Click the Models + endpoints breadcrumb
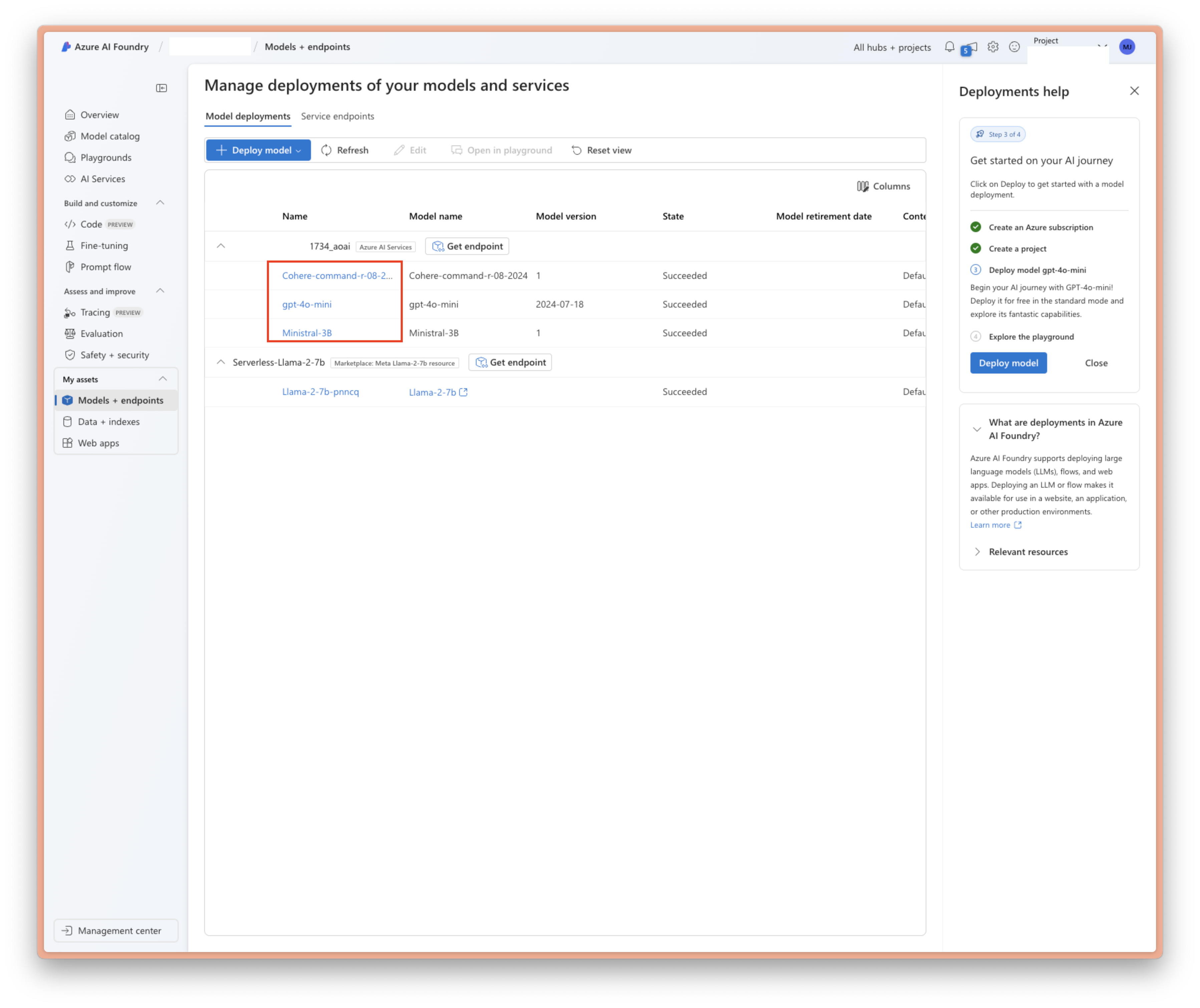 308,47
